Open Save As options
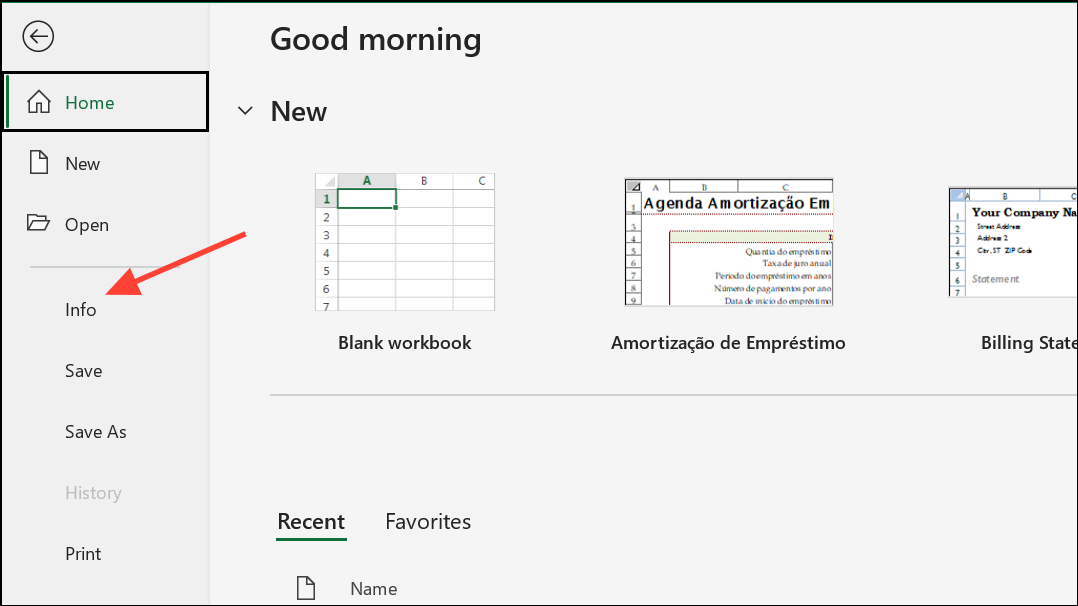Image resolution: width=1078 pixels, height=606 pixels. click(95, 431)
